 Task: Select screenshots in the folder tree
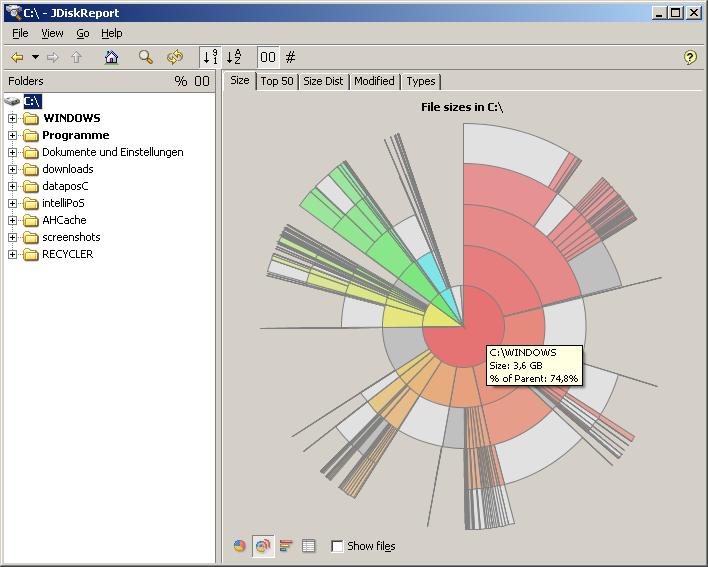click(x=71, y=237)
